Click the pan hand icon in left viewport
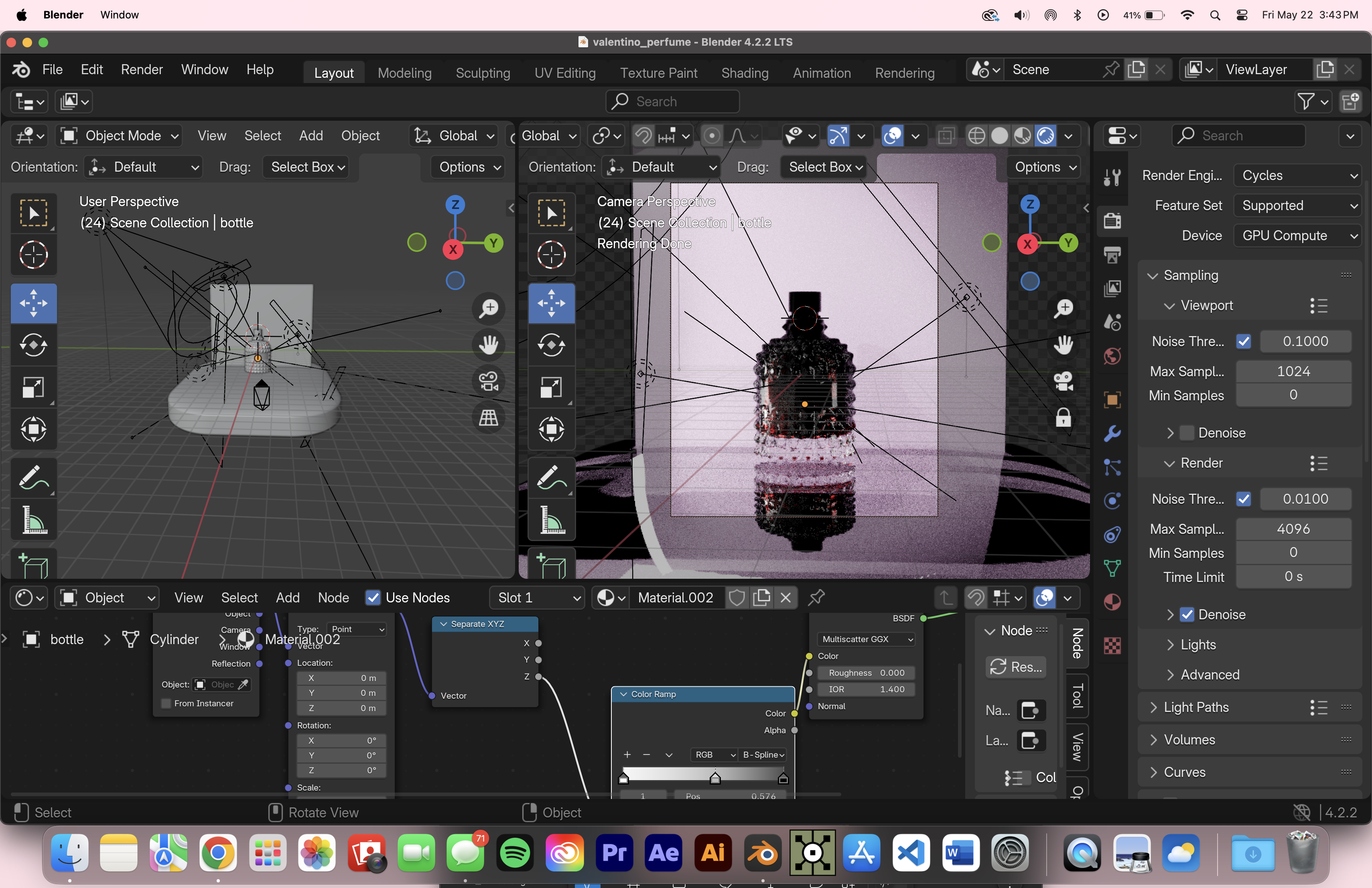This screenshot has height=888, width=1372. pyautogui.click(x=489, y=345)
